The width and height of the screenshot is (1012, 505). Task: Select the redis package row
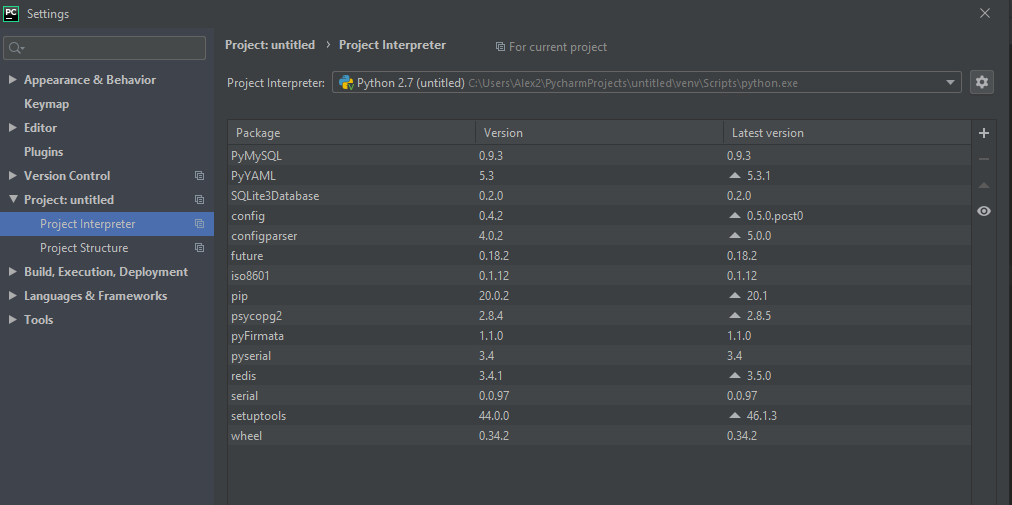click(599, 376)
